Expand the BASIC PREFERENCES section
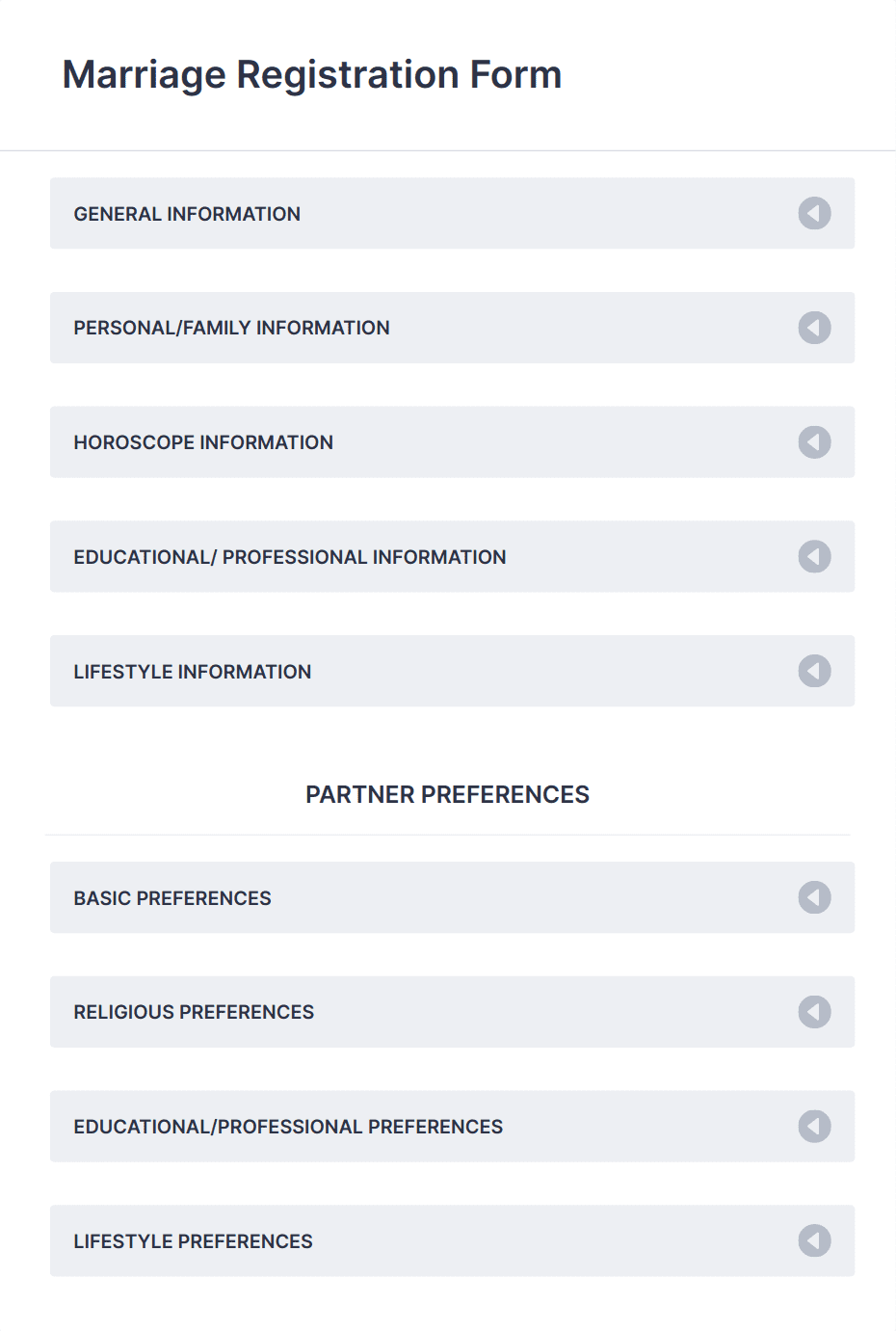Screen dimensions: 896x1331 click(448, 897)
